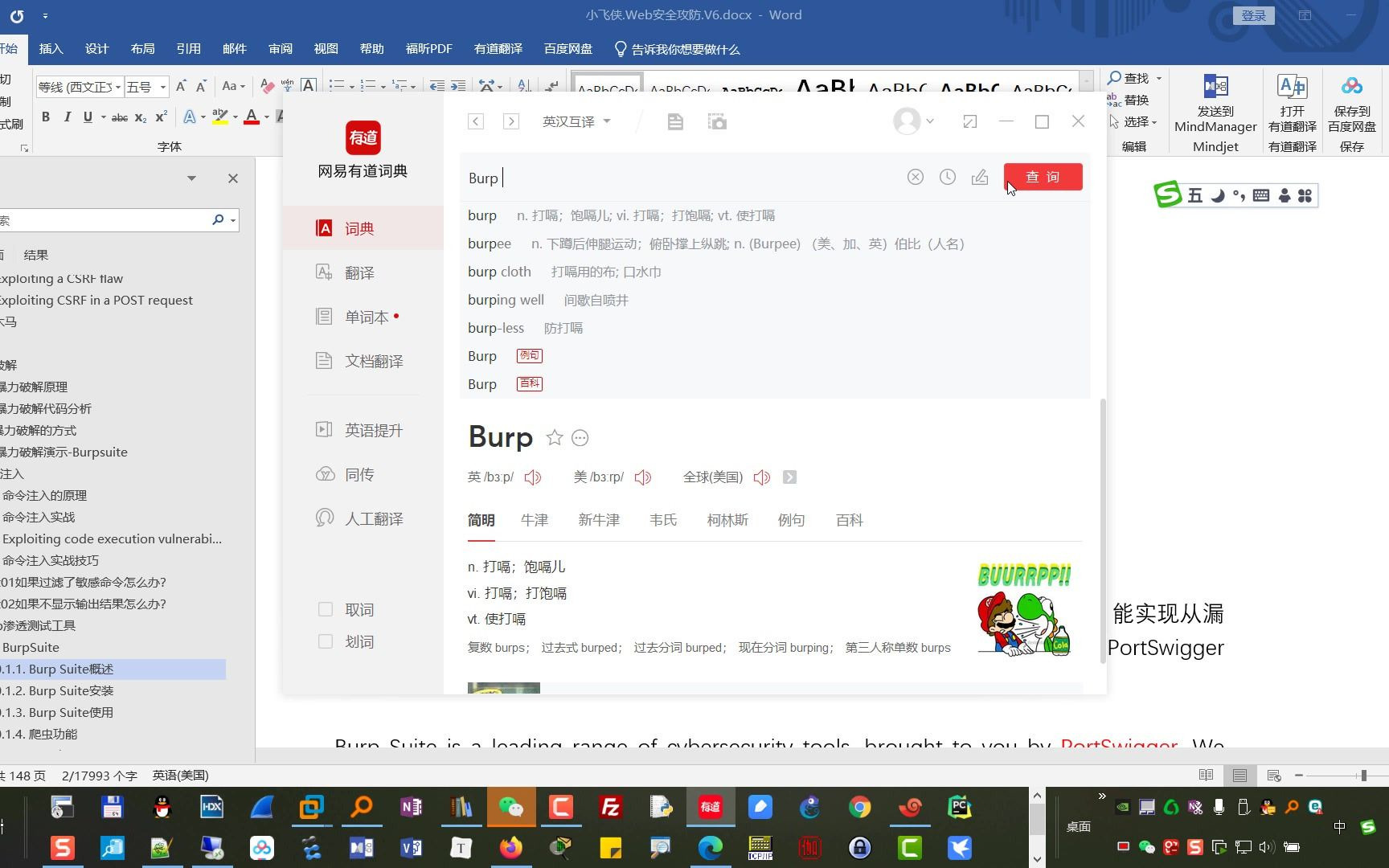Toggle subscript in Word ribbon

[x=141, y=117]
